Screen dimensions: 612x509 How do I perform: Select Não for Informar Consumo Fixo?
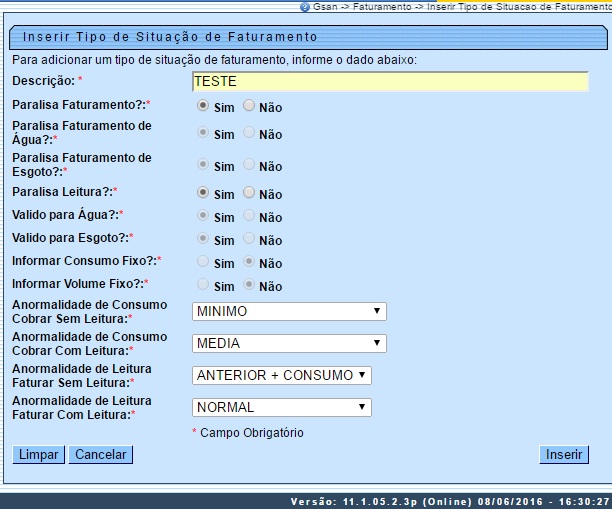249,262
